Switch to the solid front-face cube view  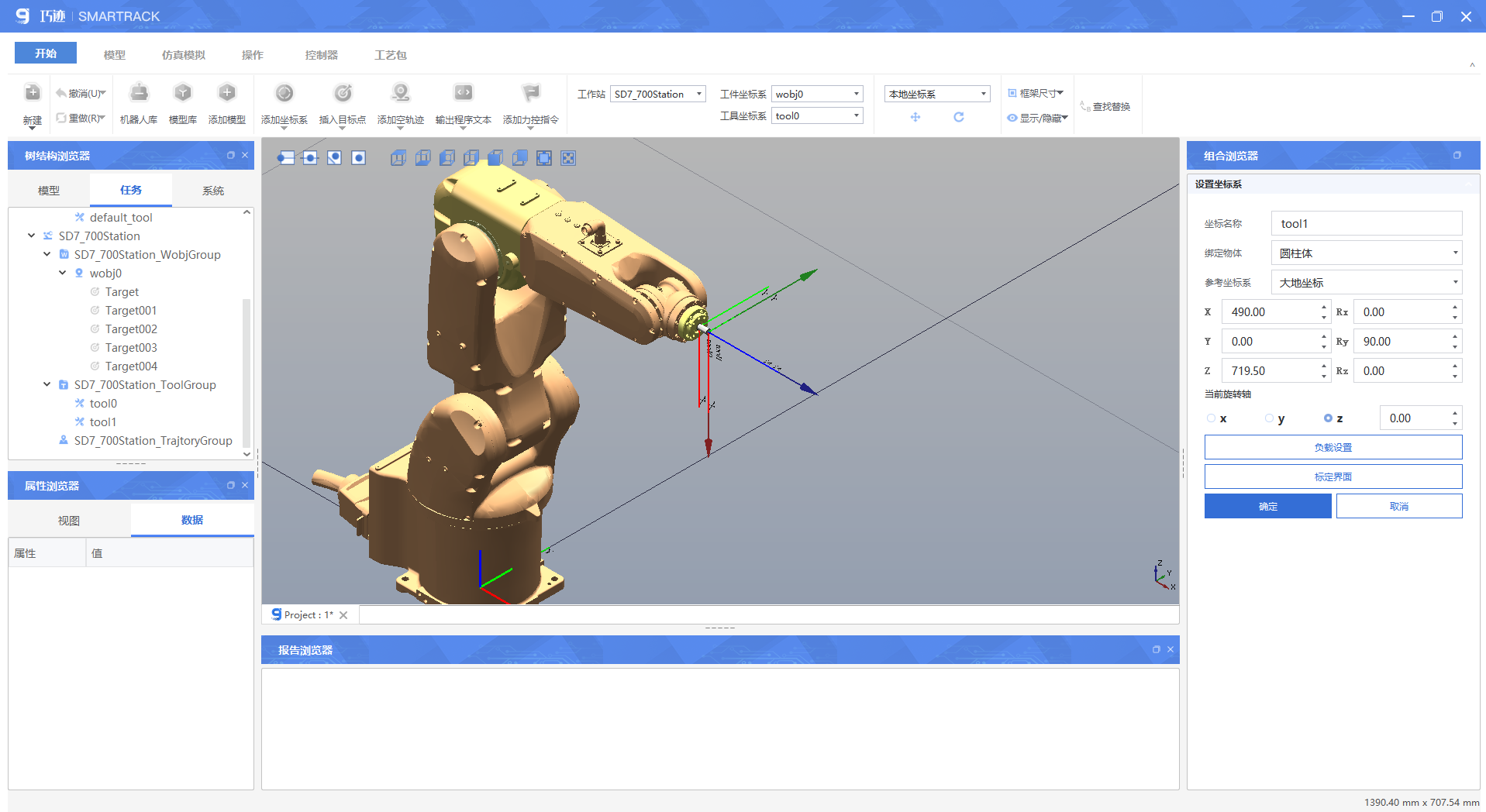495,158
